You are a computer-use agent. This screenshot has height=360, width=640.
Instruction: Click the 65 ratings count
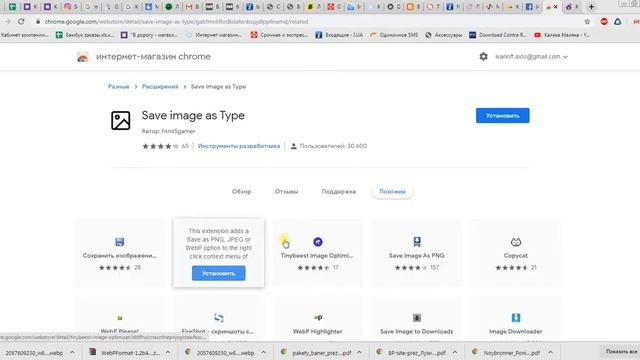185,146
